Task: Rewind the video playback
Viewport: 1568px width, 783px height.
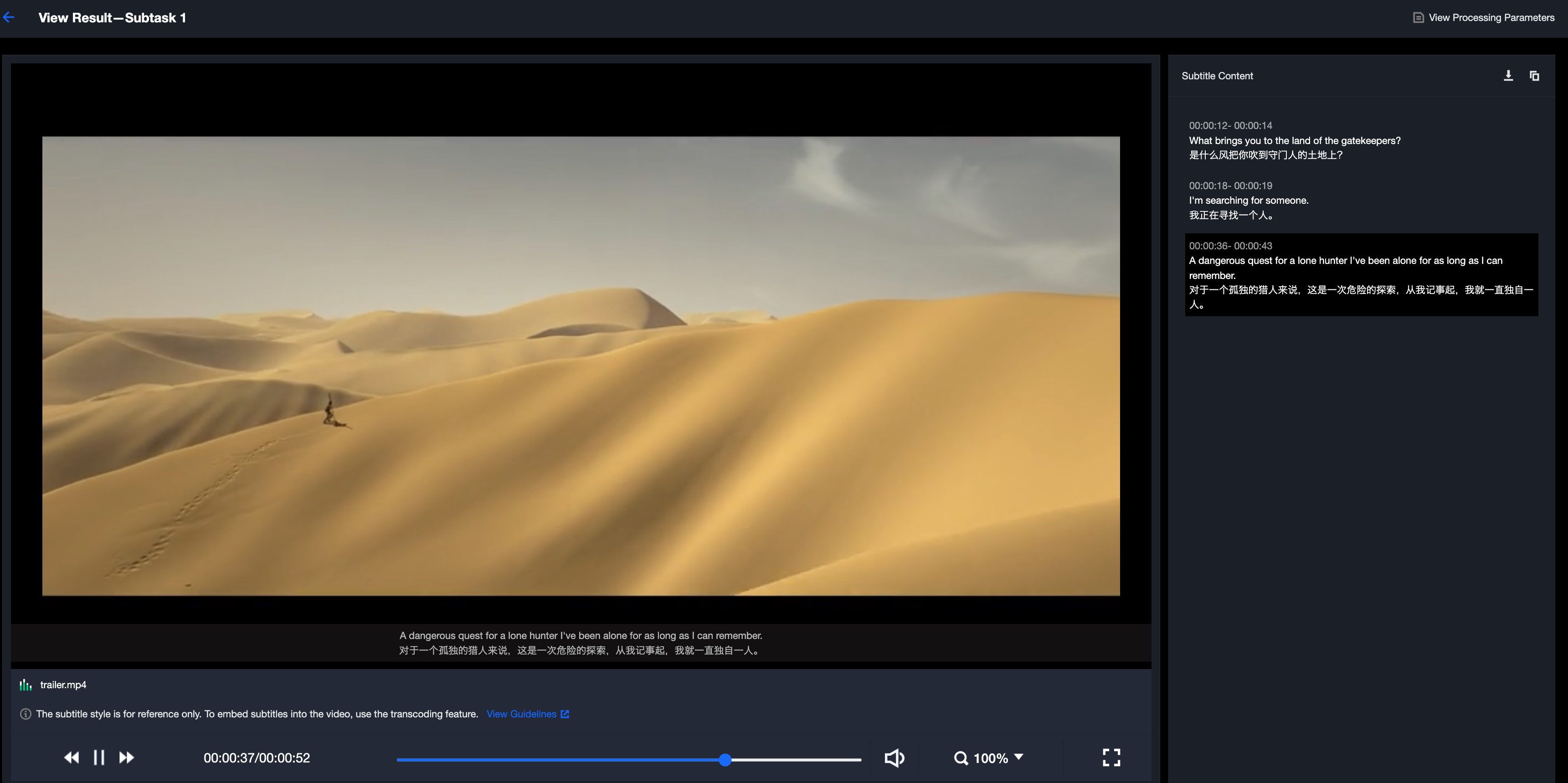Action: click(71, 757)
